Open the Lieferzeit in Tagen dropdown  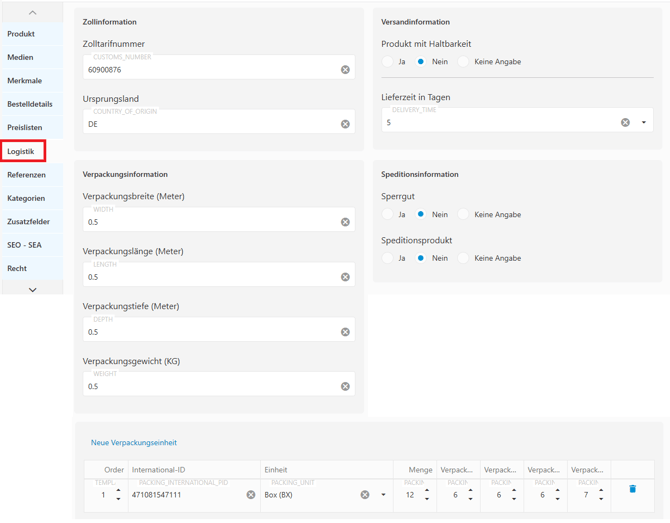644,123
